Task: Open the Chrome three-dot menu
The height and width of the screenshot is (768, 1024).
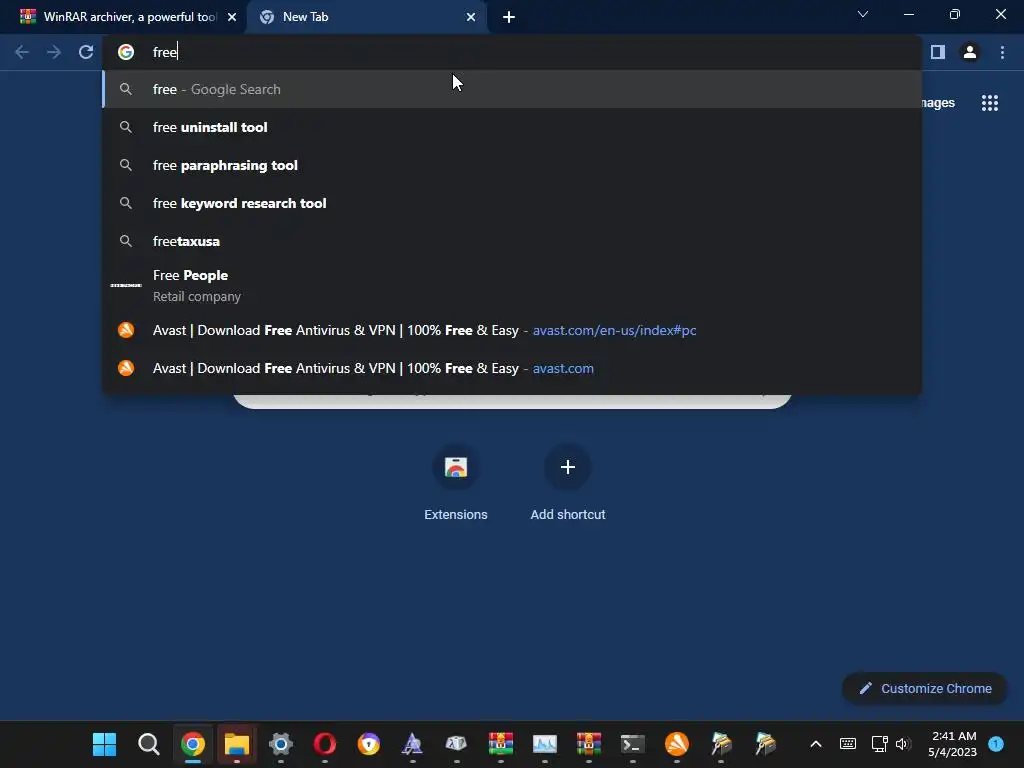Action: [1002, 52]
